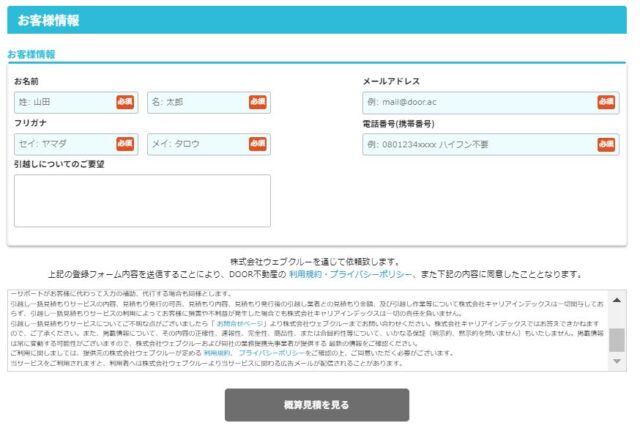Click the 必須 badge in the phone field
The image size is (640, 434).
[606, 144]
